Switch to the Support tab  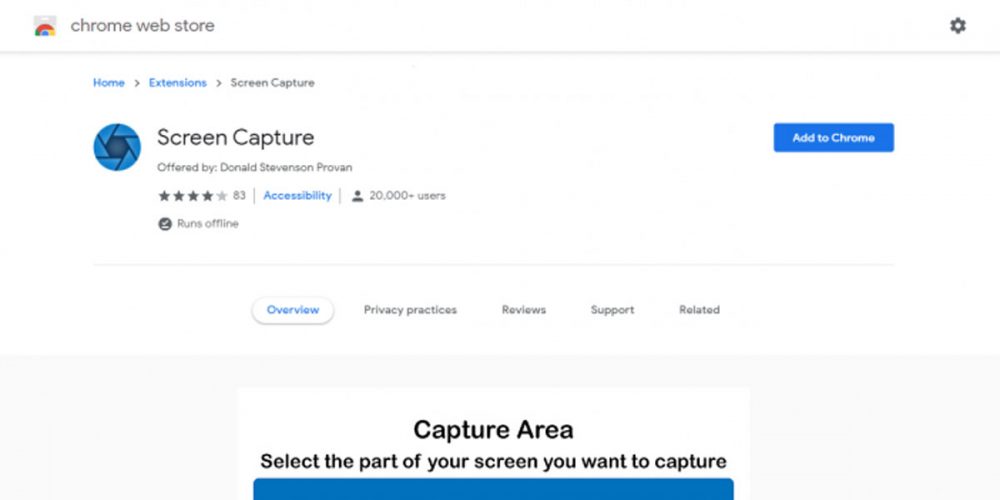612,310
